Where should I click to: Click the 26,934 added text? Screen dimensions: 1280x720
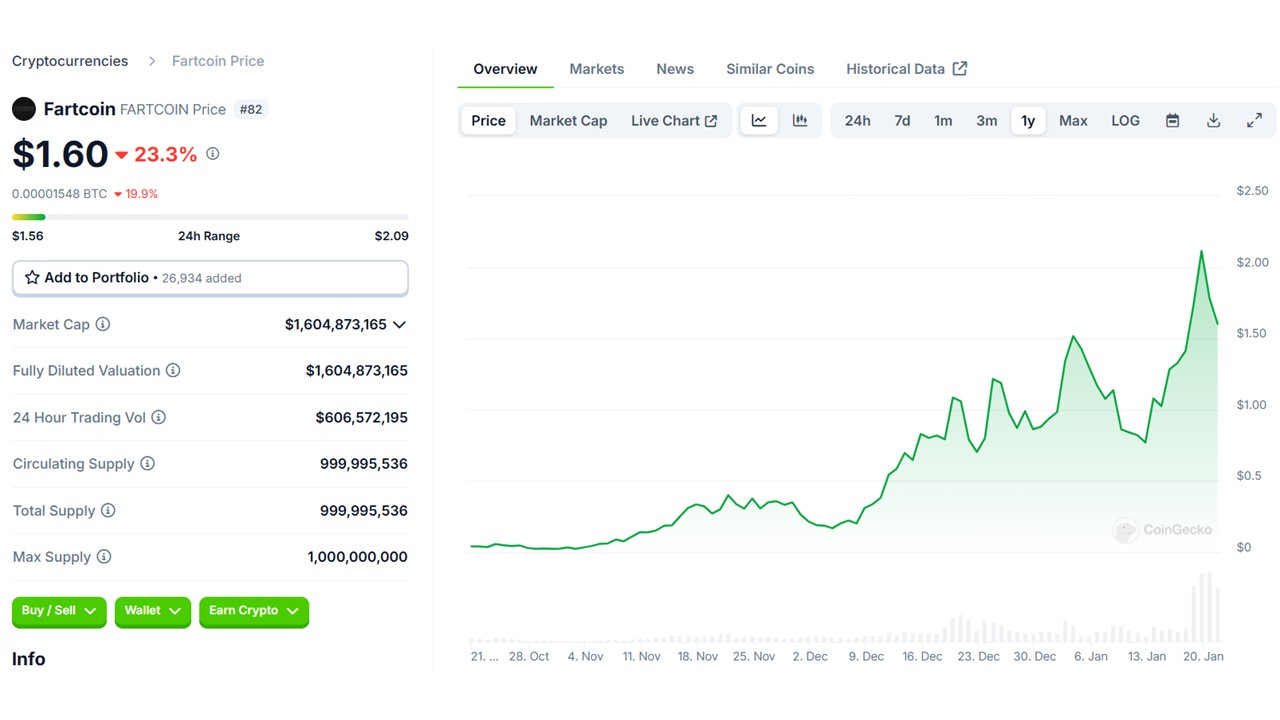pos(202,278)
